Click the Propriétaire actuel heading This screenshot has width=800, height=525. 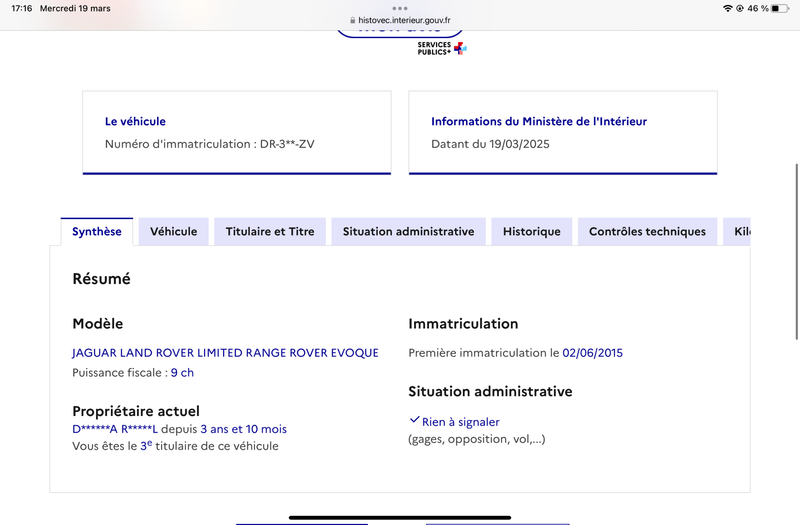tap(136, 411)
